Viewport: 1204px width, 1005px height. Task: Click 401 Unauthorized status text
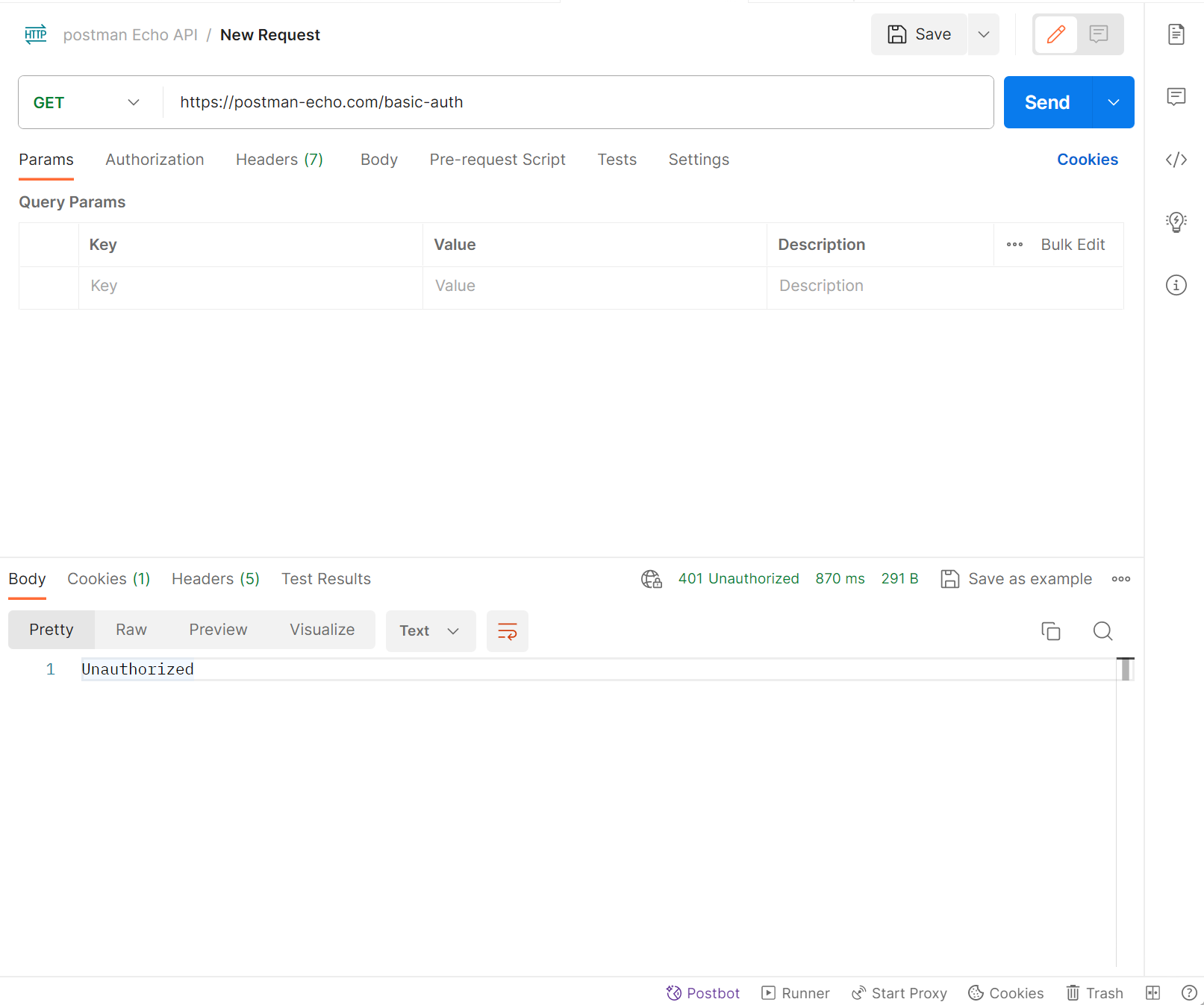[739, 579]
